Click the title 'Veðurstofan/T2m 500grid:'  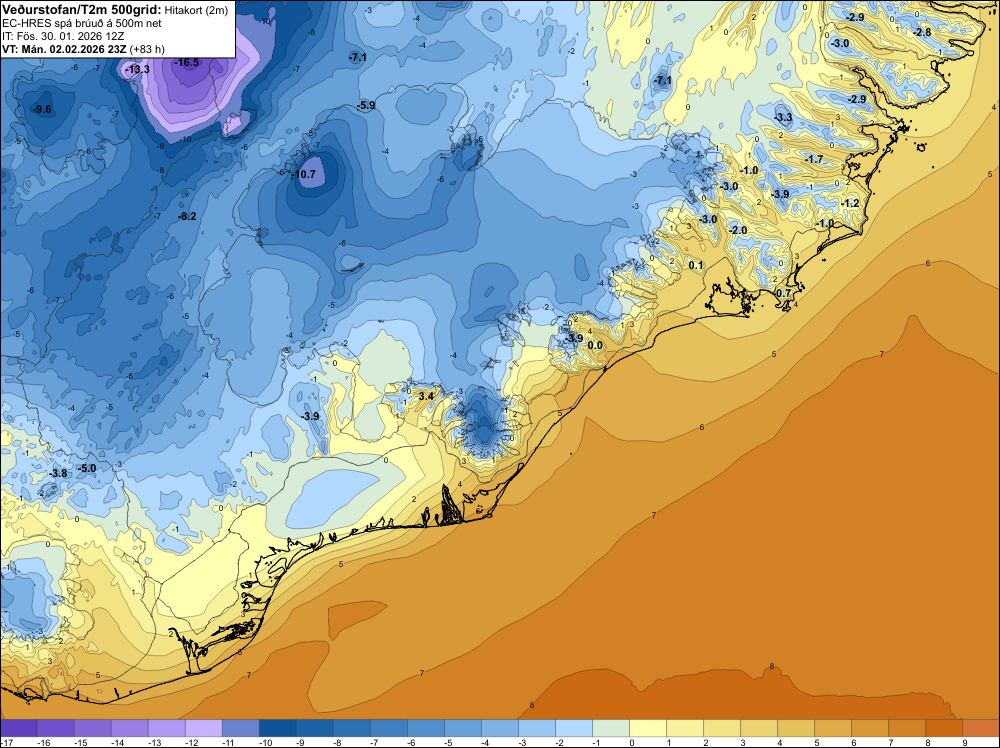coord(82,10)
